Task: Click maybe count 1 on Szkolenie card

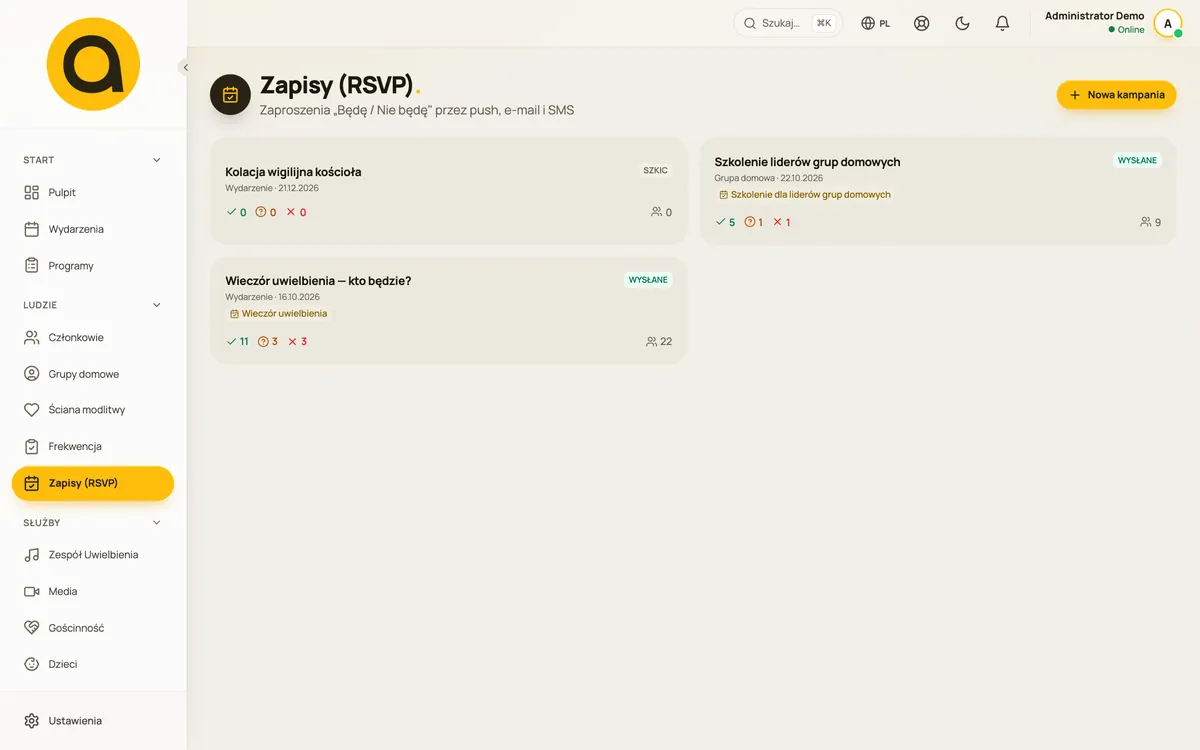Action: pos(754,222)
